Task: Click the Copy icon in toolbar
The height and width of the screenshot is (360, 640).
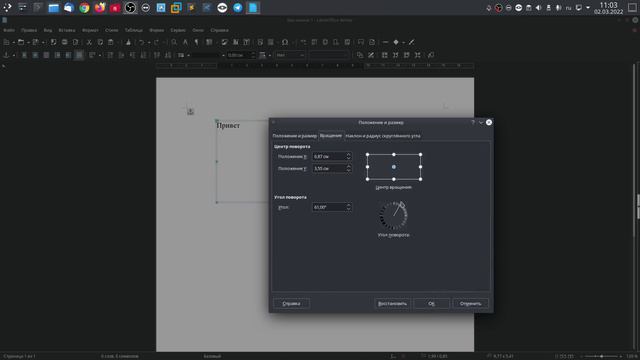Action: [100, 42]
